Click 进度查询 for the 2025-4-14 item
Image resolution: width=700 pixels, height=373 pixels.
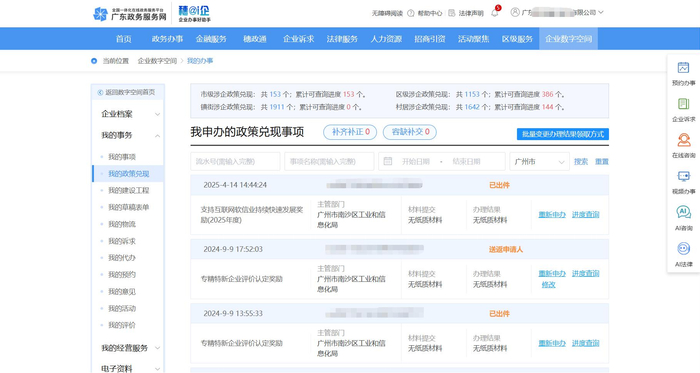point(586,215)
